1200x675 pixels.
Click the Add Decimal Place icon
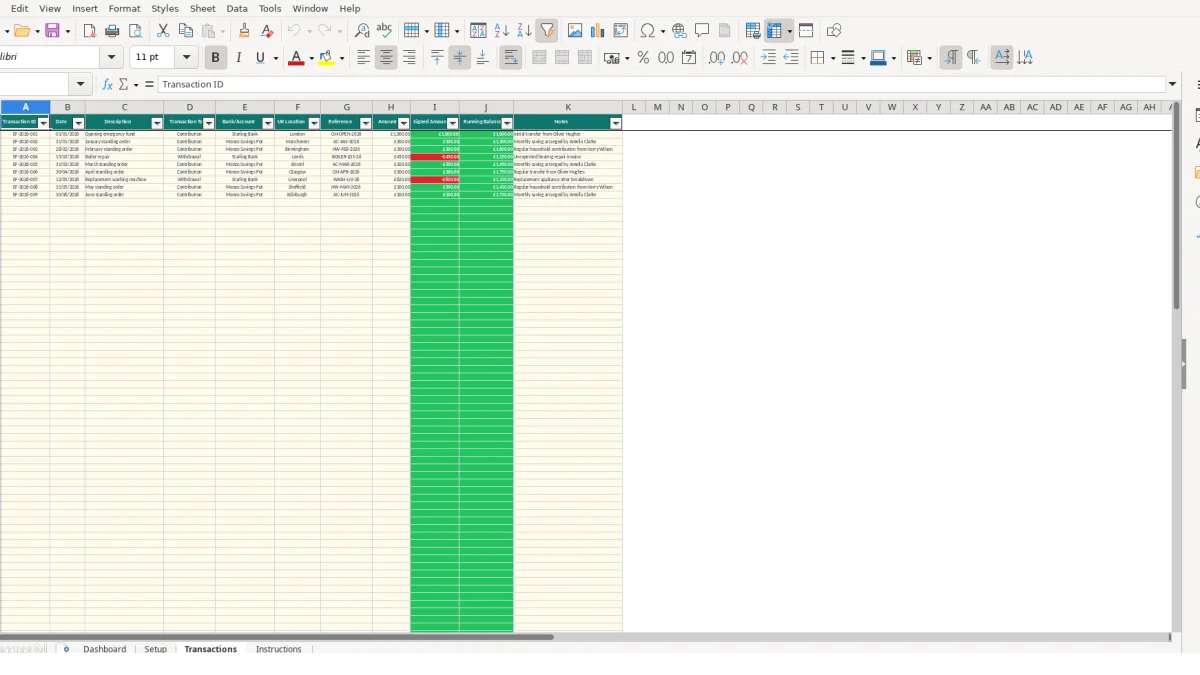717,58
